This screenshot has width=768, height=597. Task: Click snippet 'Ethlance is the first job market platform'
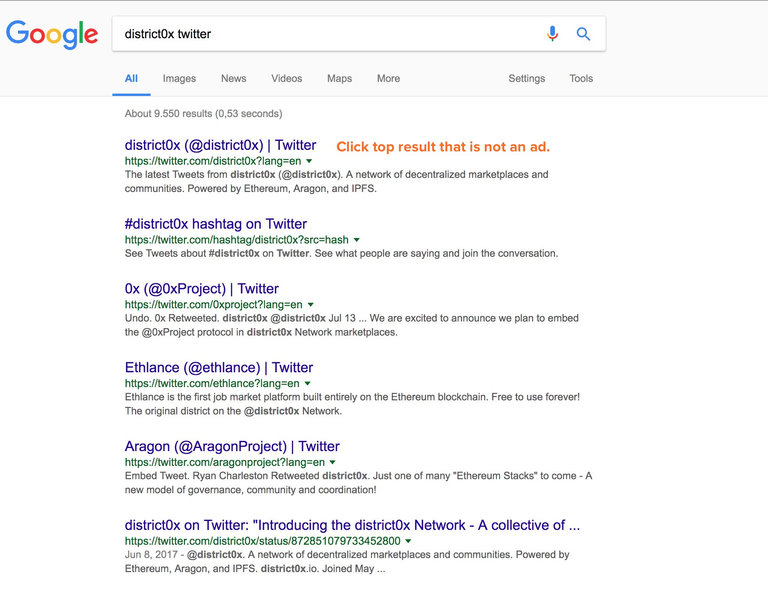click(352, 404)
